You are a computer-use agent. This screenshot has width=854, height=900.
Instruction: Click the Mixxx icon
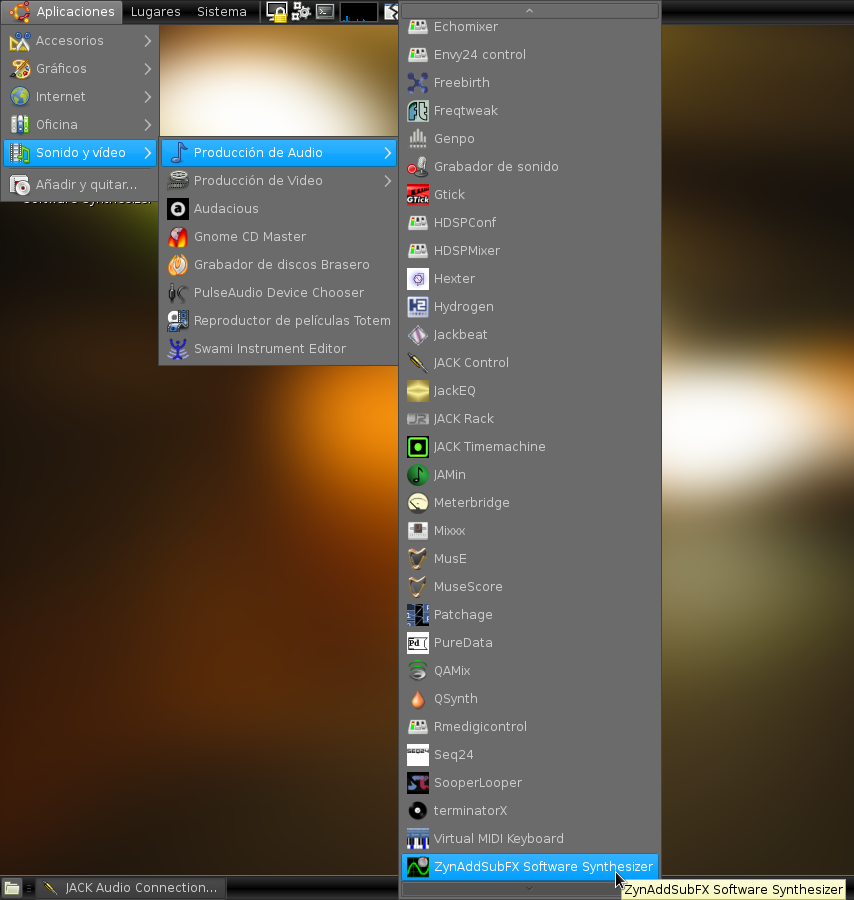[418, 531]
